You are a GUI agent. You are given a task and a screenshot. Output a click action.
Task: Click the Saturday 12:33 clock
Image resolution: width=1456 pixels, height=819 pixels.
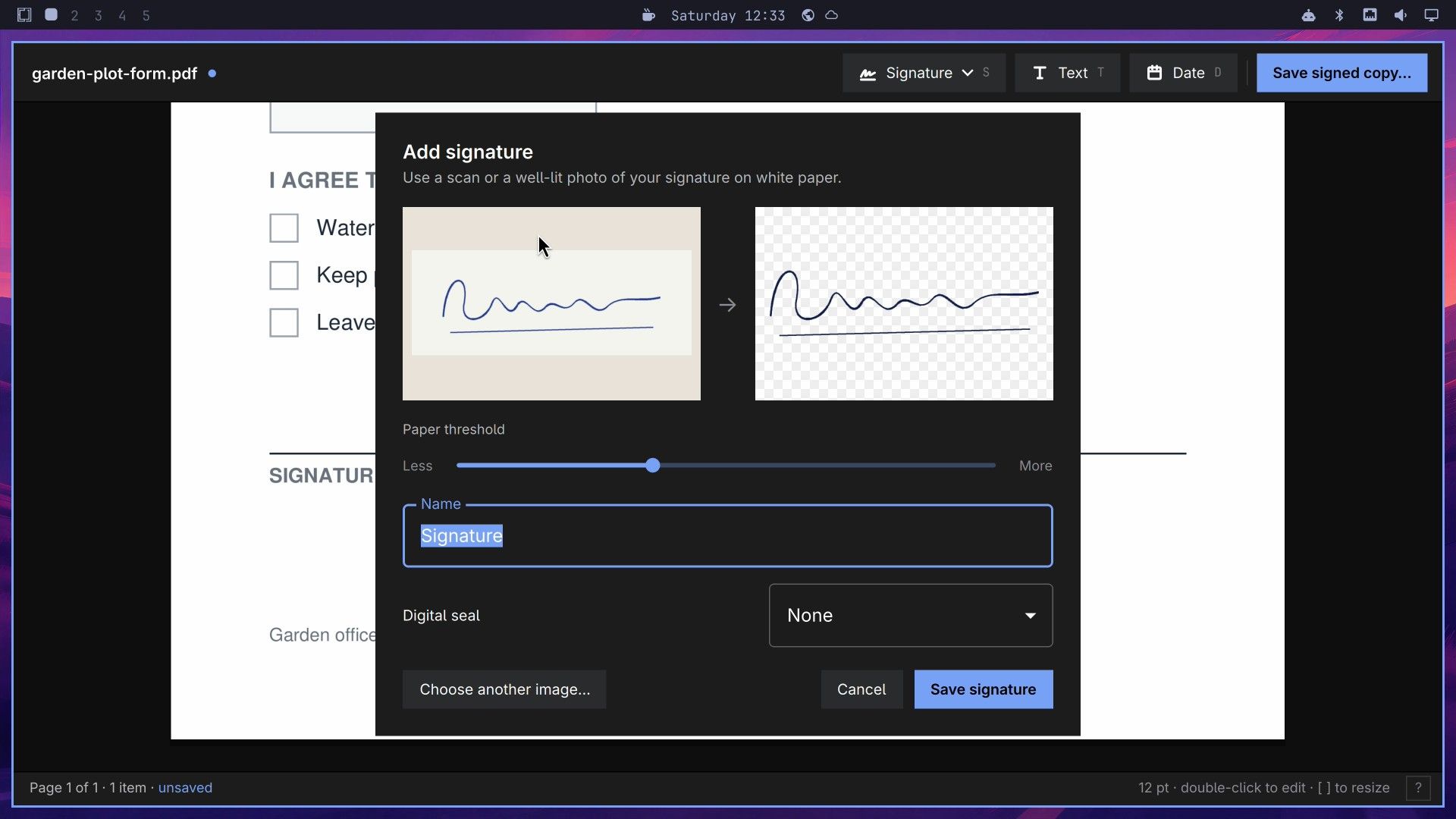pyautogui.click(x=728, y=16)
